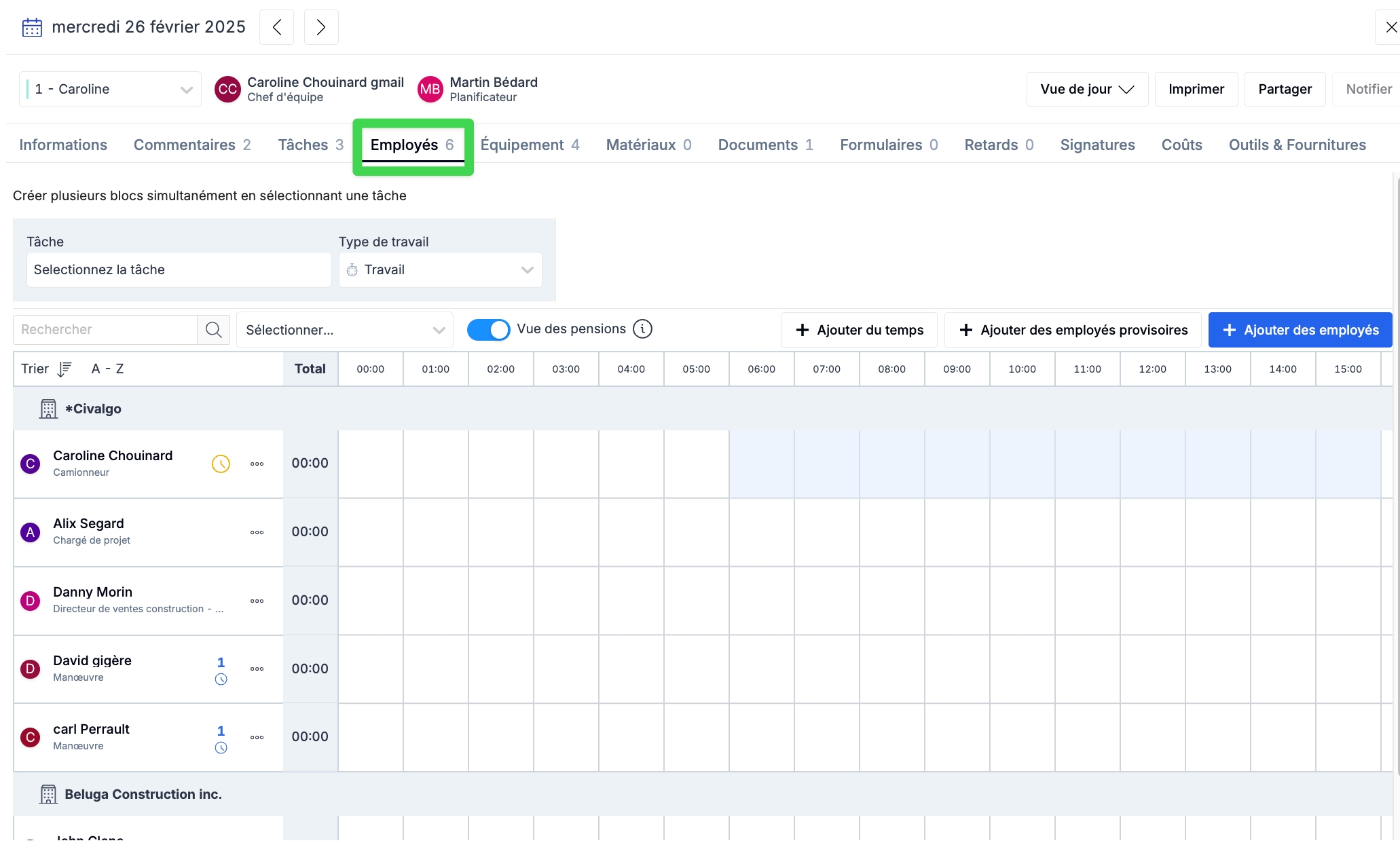Click blue clock icon for David gigère

(221, 679)
